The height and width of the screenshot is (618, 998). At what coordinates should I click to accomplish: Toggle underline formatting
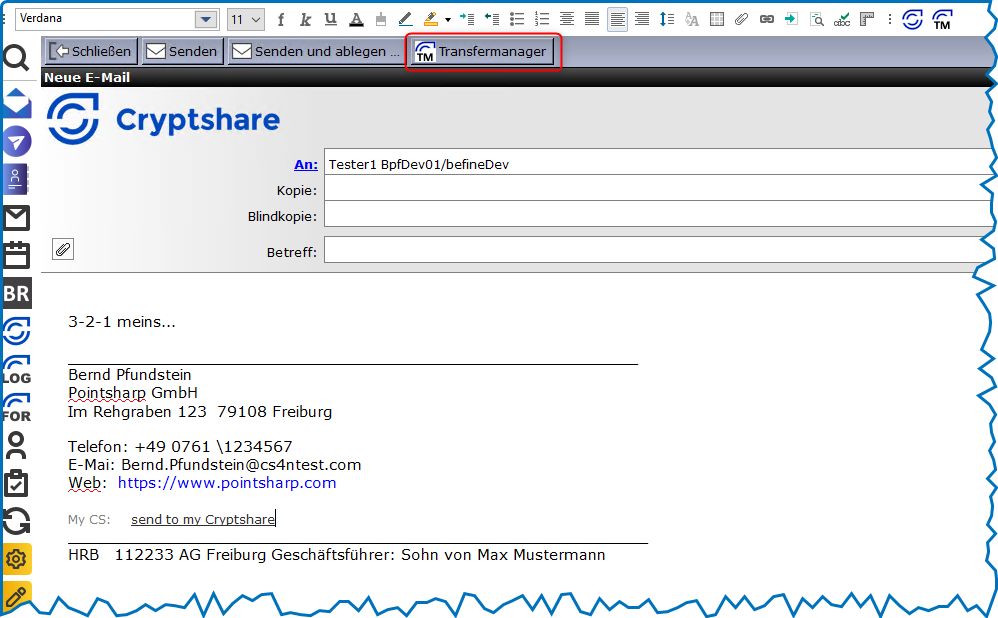pos(330,19)
